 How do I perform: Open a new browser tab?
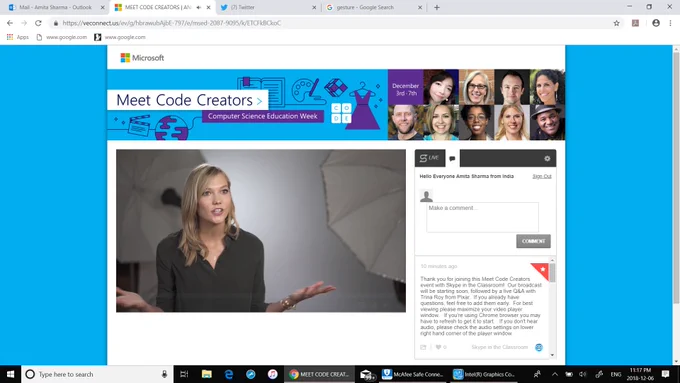(x=437, y=7)
